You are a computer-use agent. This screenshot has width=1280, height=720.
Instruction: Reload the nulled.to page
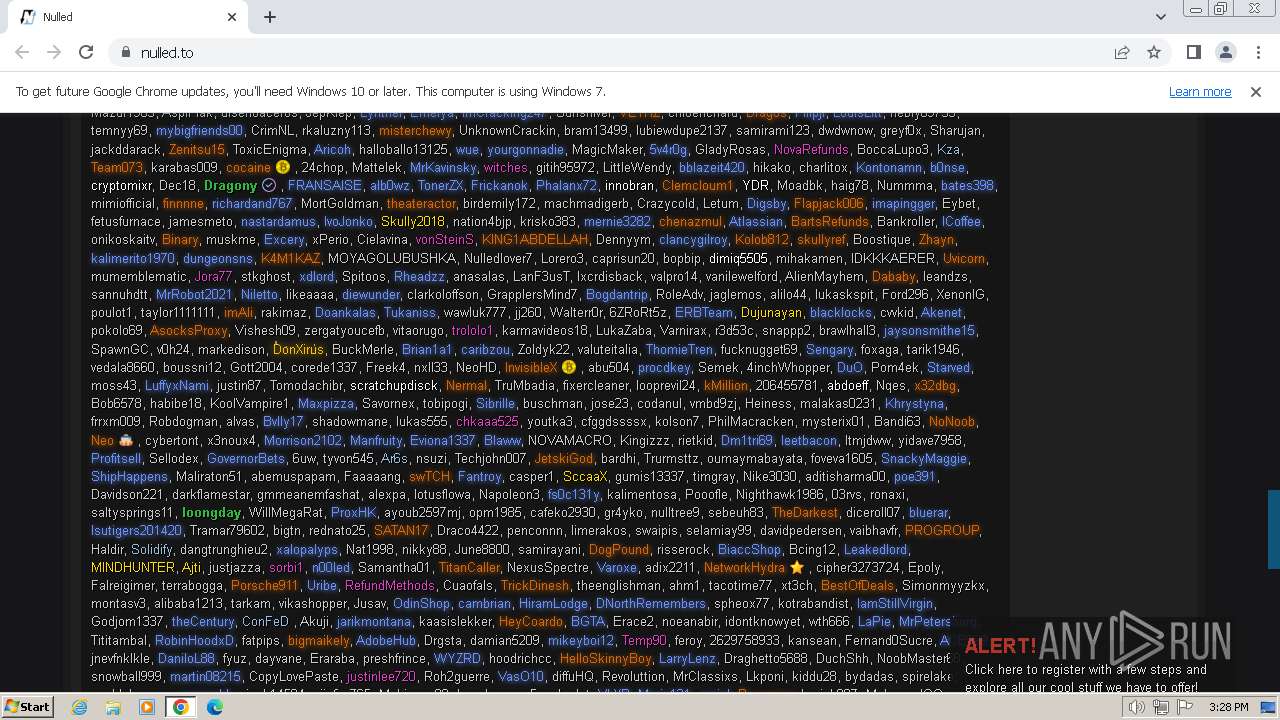pyautogui.click(x=86, y=52)
